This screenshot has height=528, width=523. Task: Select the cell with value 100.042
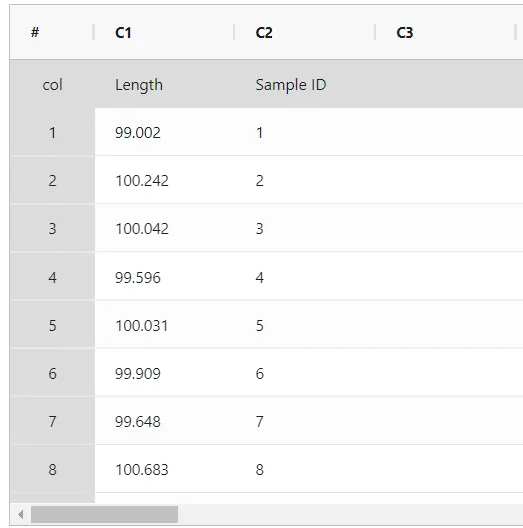click(x=165, y=228)
